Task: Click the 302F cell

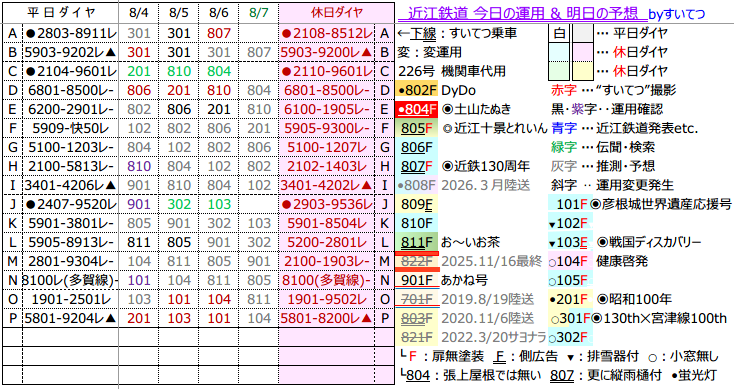Action: coord(570,338)
